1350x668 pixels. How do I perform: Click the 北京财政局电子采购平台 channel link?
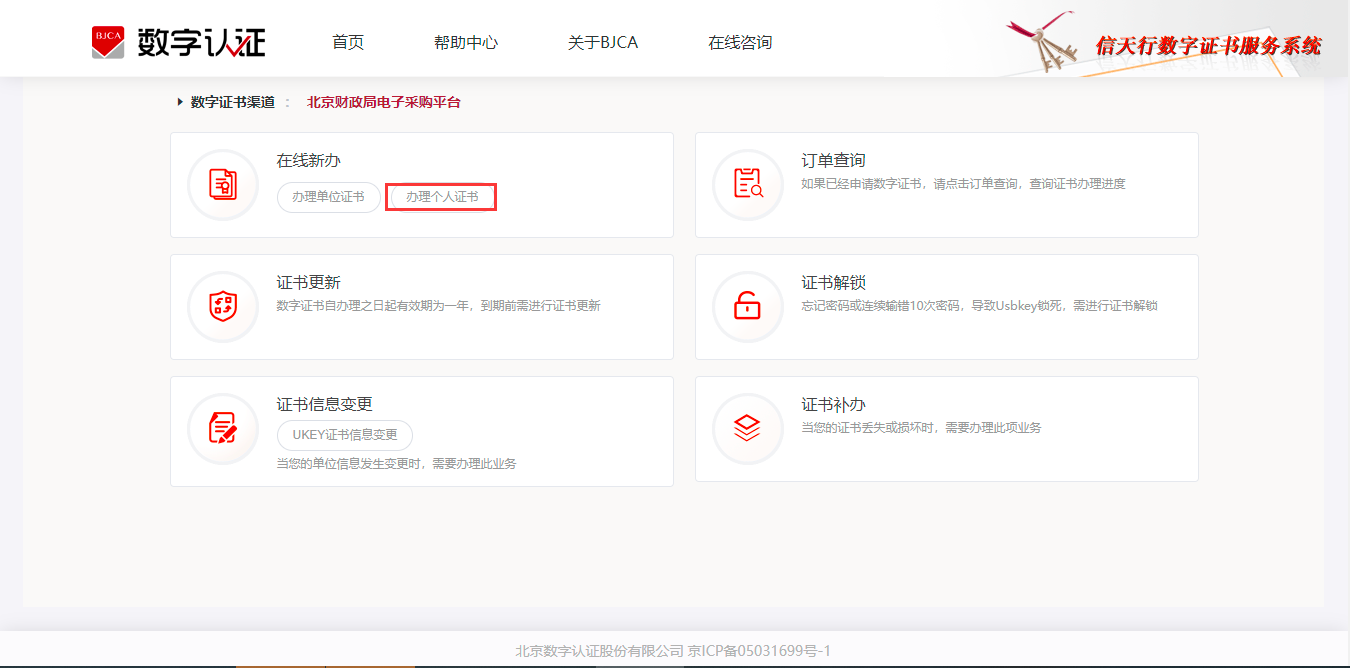click(x=384, y=102)
